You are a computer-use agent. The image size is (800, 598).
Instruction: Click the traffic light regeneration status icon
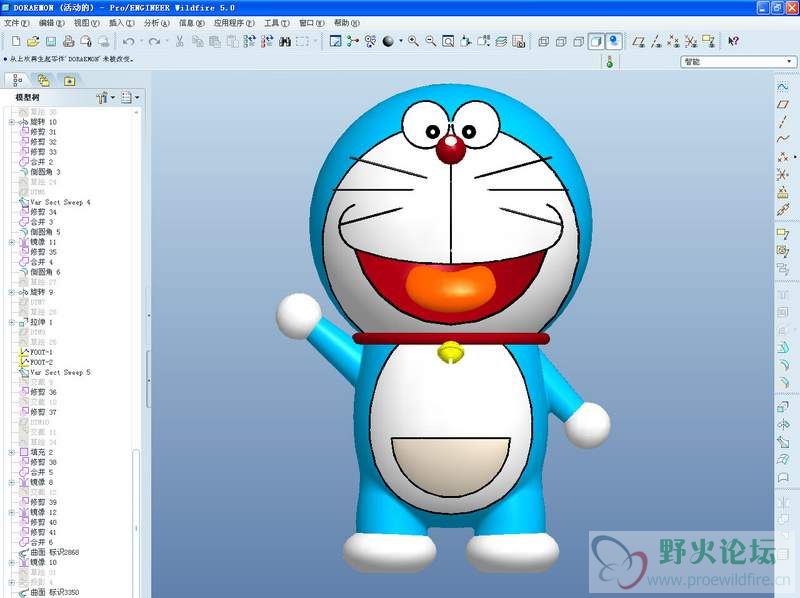tap(610, 62)
